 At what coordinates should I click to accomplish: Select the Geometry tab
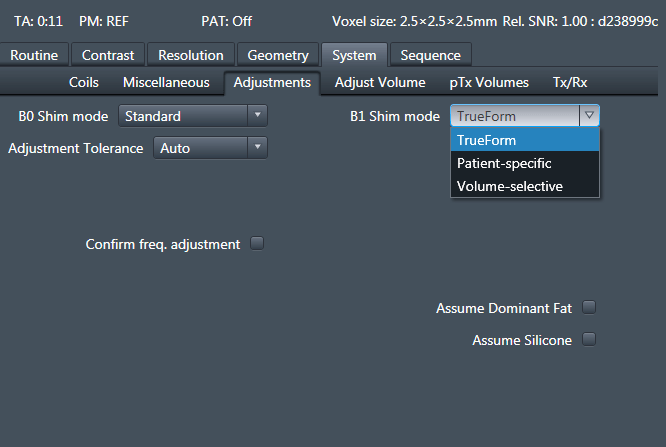tap(278, 56)
